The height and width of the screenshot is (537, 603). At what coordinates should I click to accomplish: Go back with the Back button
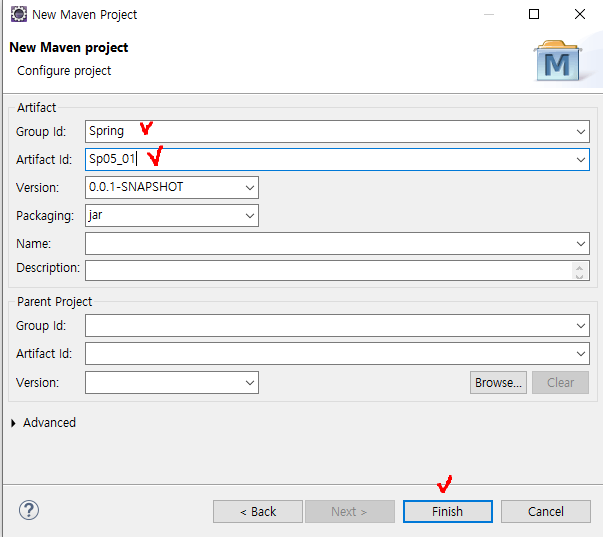(x=258, y=511)
